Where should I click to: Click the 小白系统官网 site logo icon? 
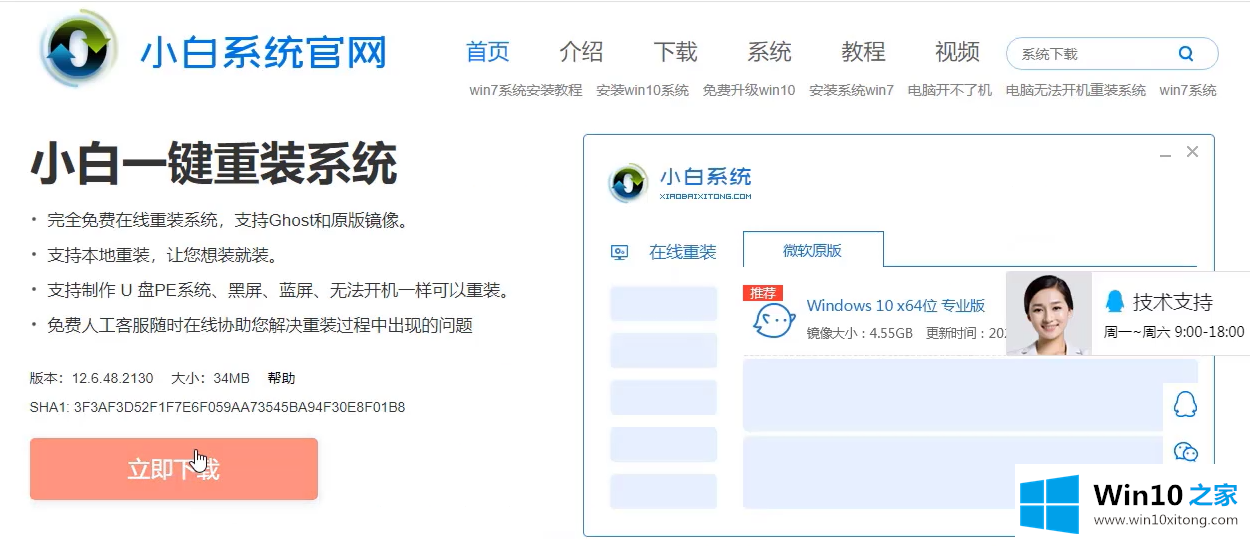(x=79, y=50)
